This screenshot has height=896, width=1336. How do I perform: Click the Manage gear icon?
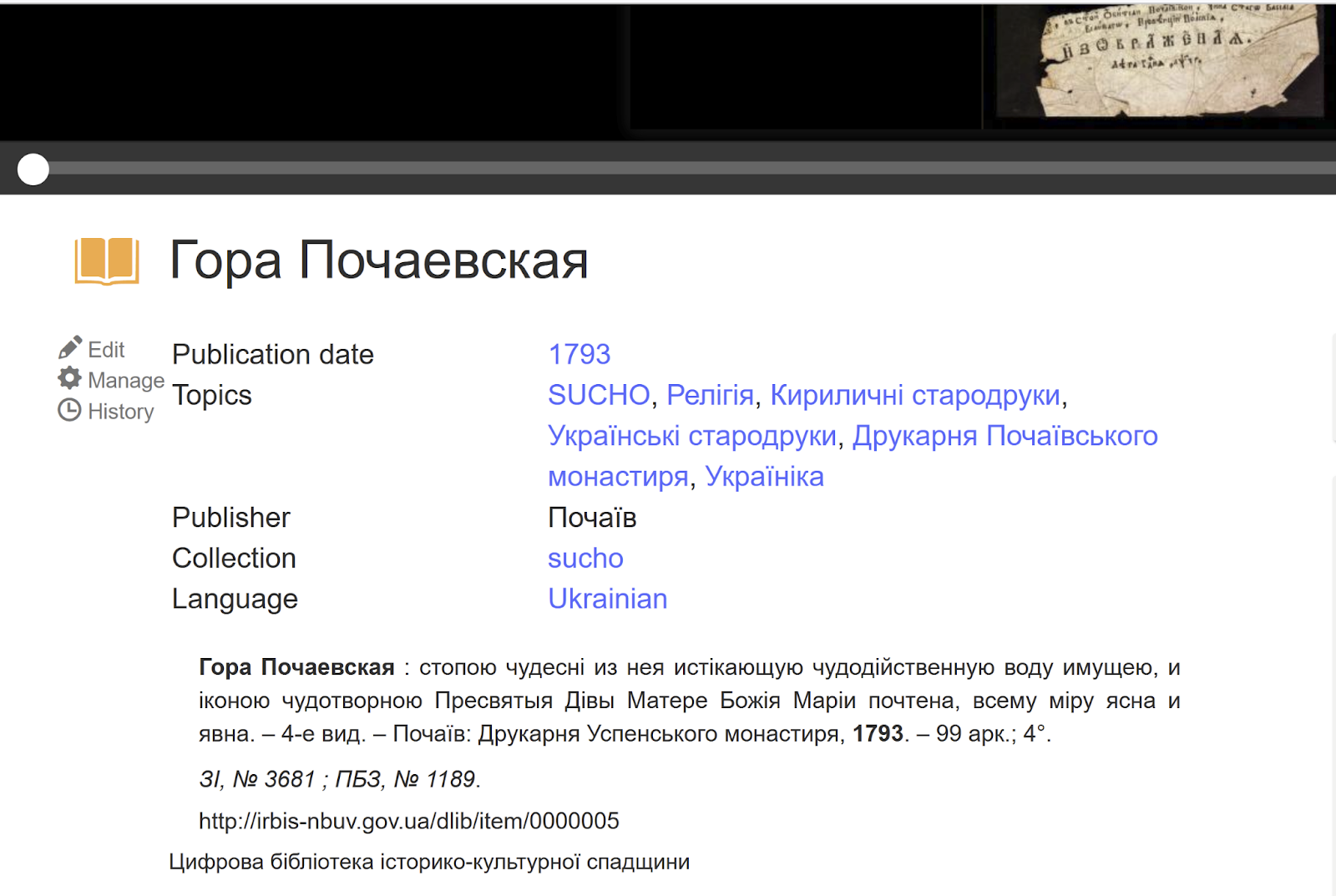pos(69,378)
